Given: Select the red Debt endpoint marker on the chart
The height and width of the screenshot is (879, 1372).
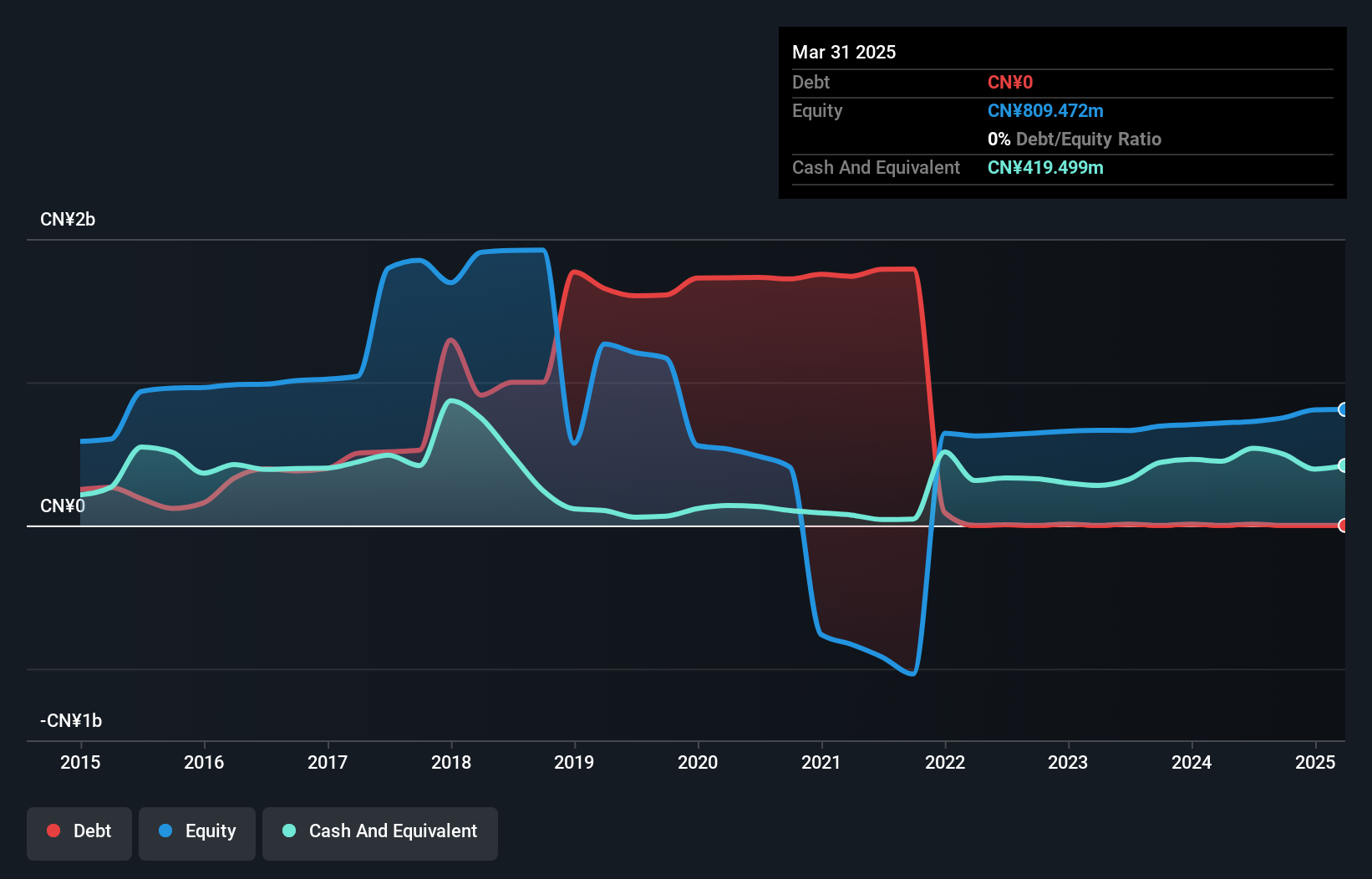Looking at the screenshot, I should pos(1343,526).
